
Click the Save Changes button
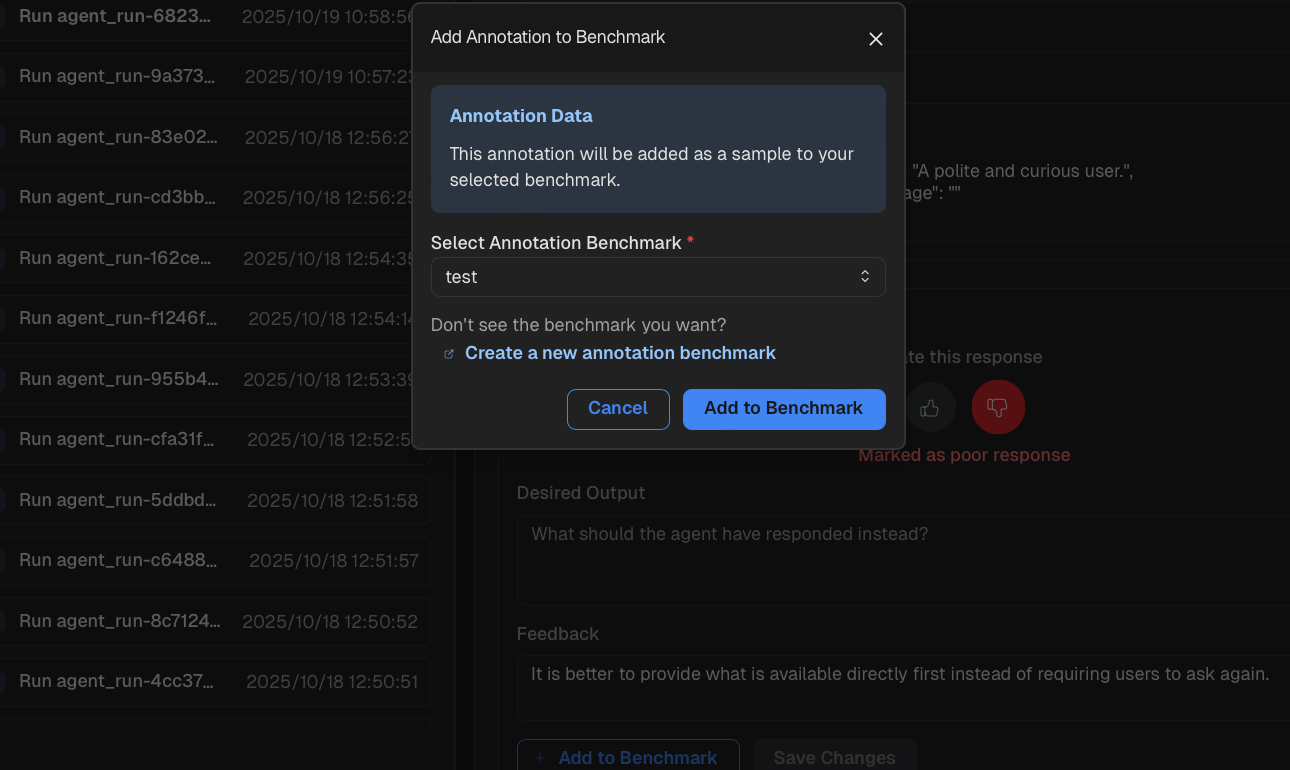[835, 757]
